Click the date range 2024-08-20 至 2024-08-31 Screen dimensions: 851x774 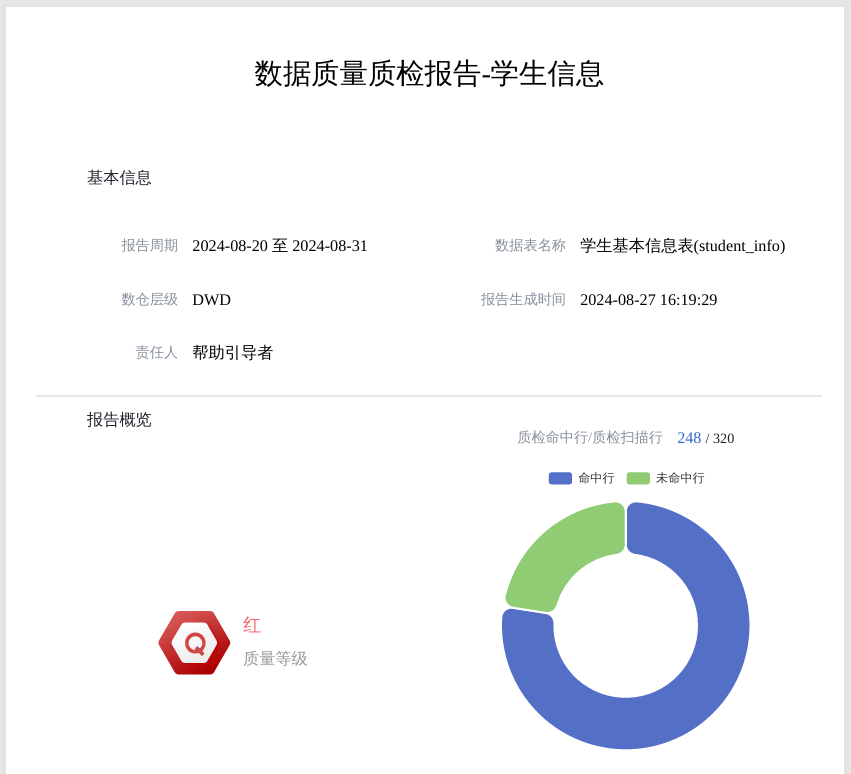tap(280, 246)
